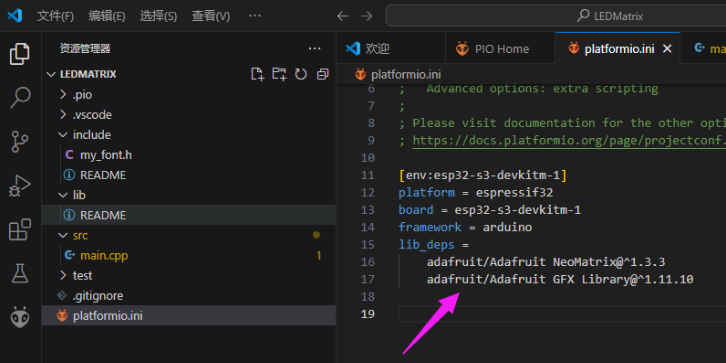The height and width of the screenshot is (363, 726).
Task: Click the [env:esp32-s3-devkitm-1] line
Action: (483, 175)
